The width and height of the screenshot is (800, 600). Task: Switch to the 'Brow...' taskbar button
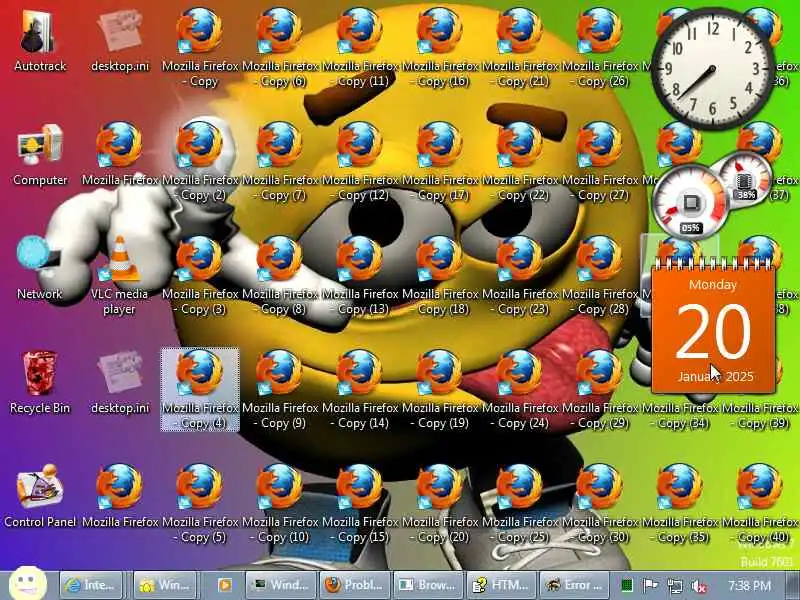(x=429, y=585)
